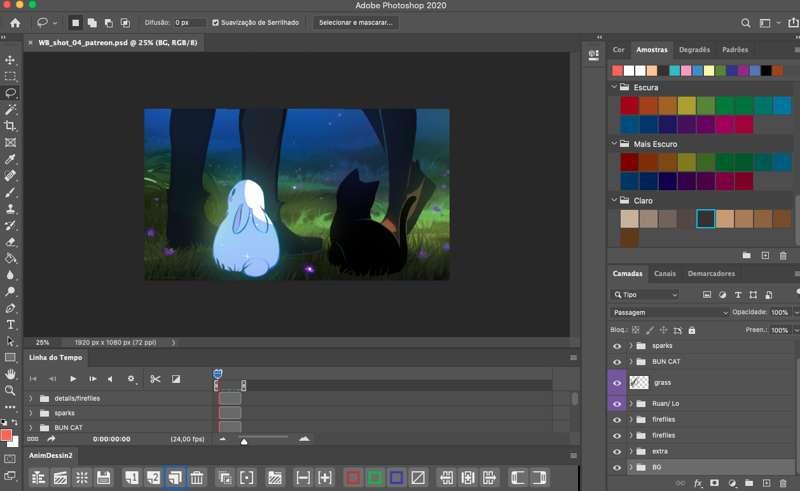
Task: Expand details/fireflies track in timeline
Action: tap(31, 398)
